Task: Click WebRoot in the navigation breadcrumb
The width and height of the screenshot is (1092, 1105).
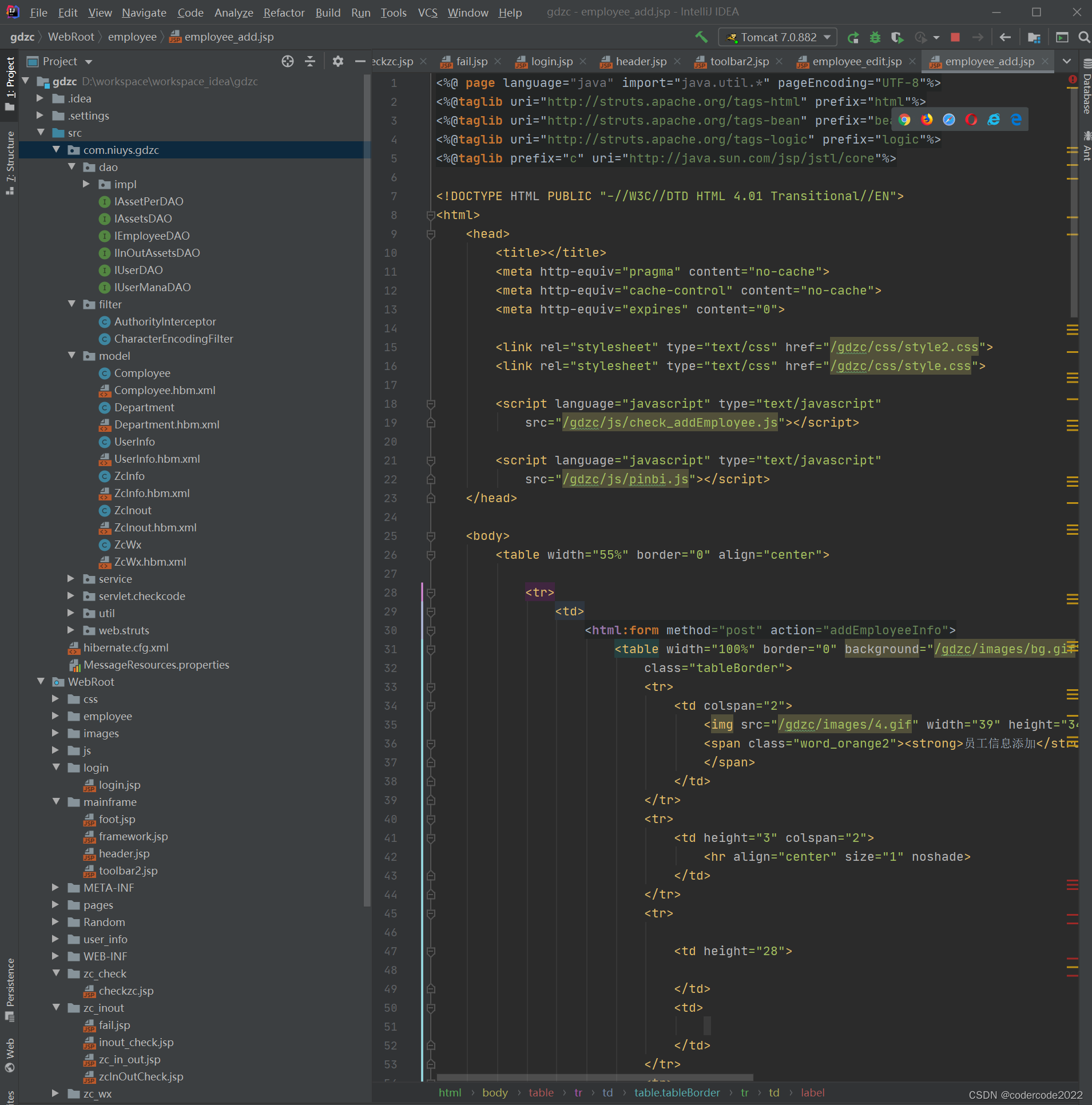Action: point(71,37)
